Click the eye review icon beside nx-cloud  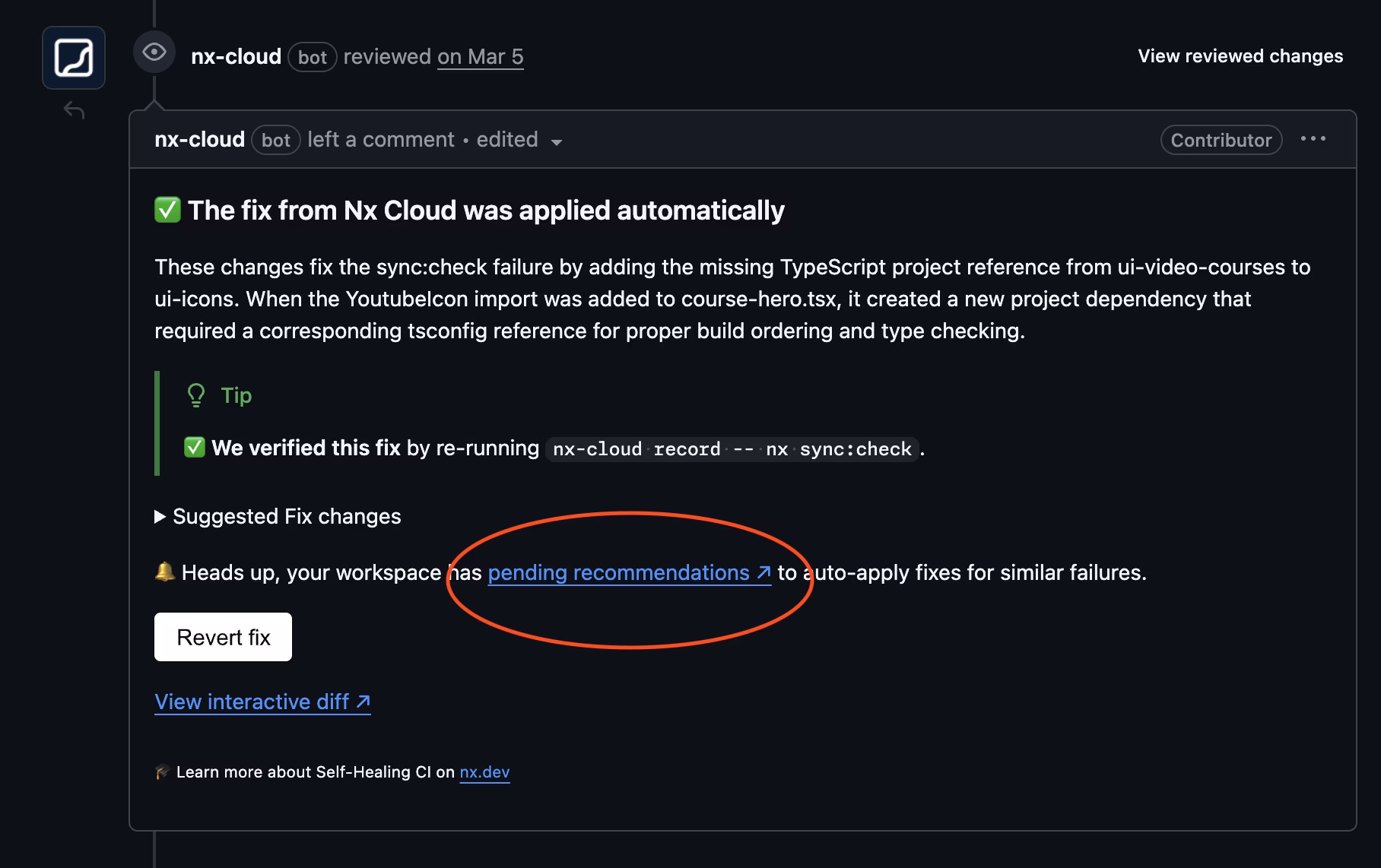[x=154, y=53]
